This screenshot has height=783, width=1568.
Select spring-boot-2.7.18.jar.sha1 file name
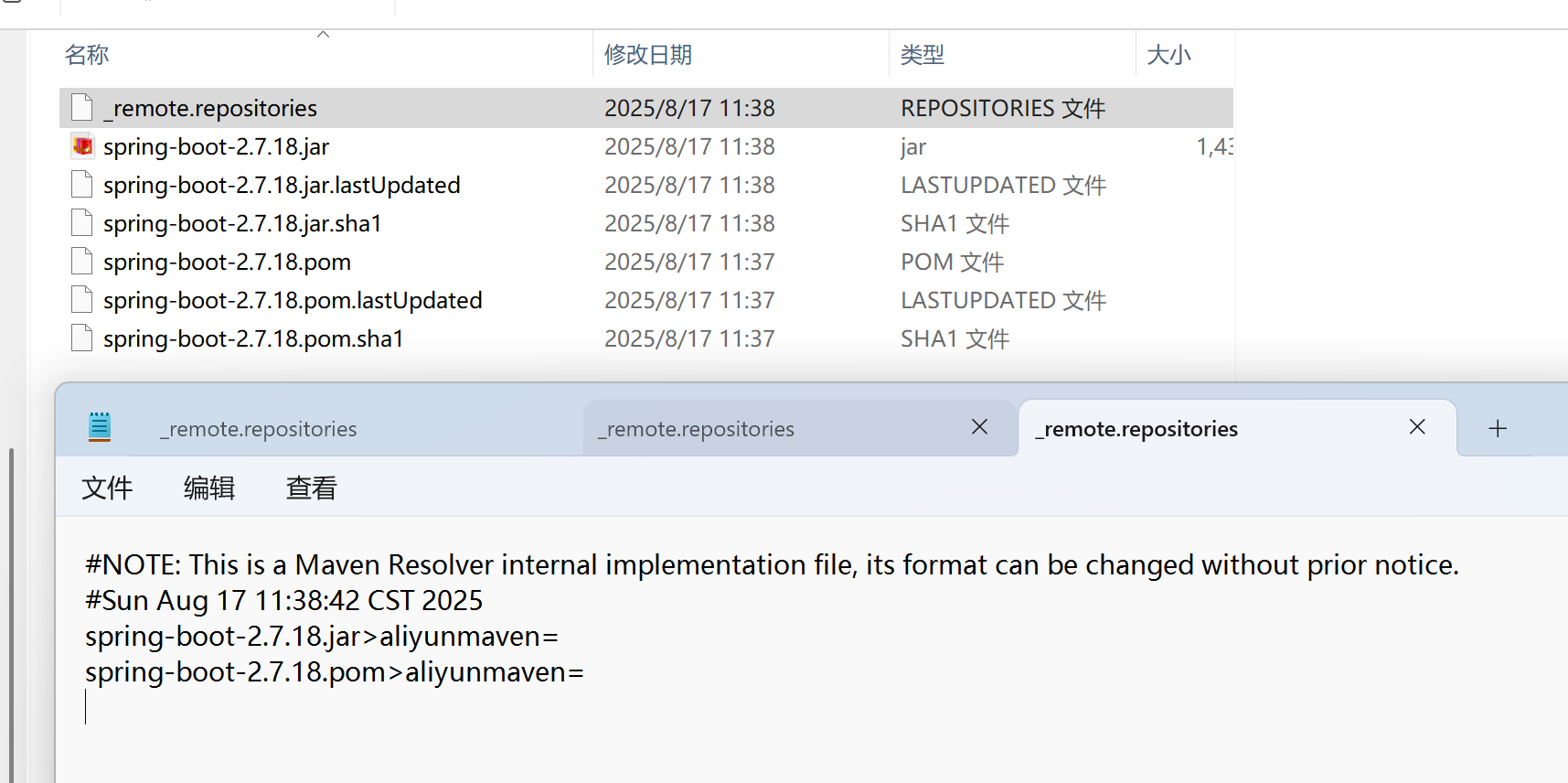pyautogui.click(x=242, y=223)
